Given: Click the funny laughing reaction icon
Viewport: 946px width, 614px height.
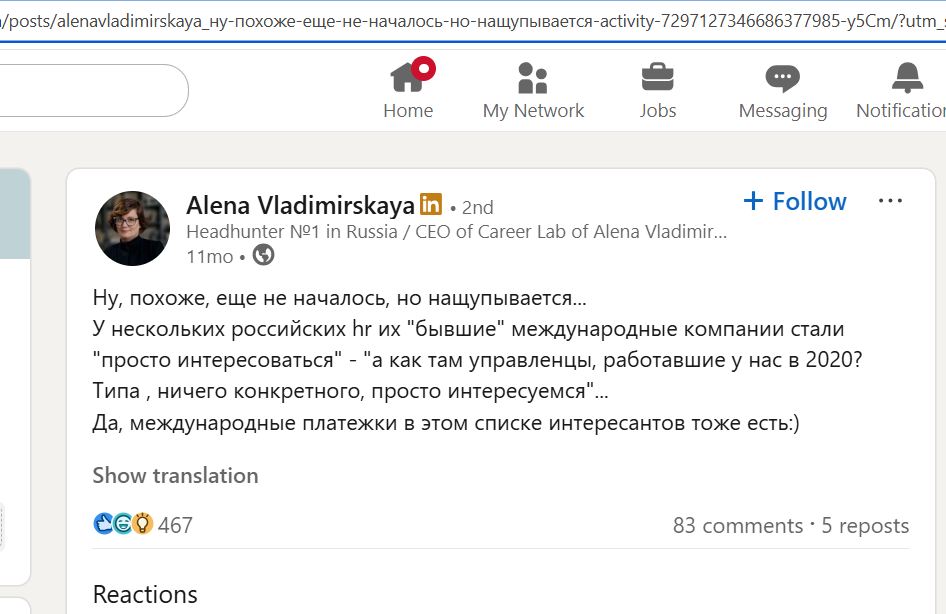Looking at the screenshot, I should coord(123,524).
